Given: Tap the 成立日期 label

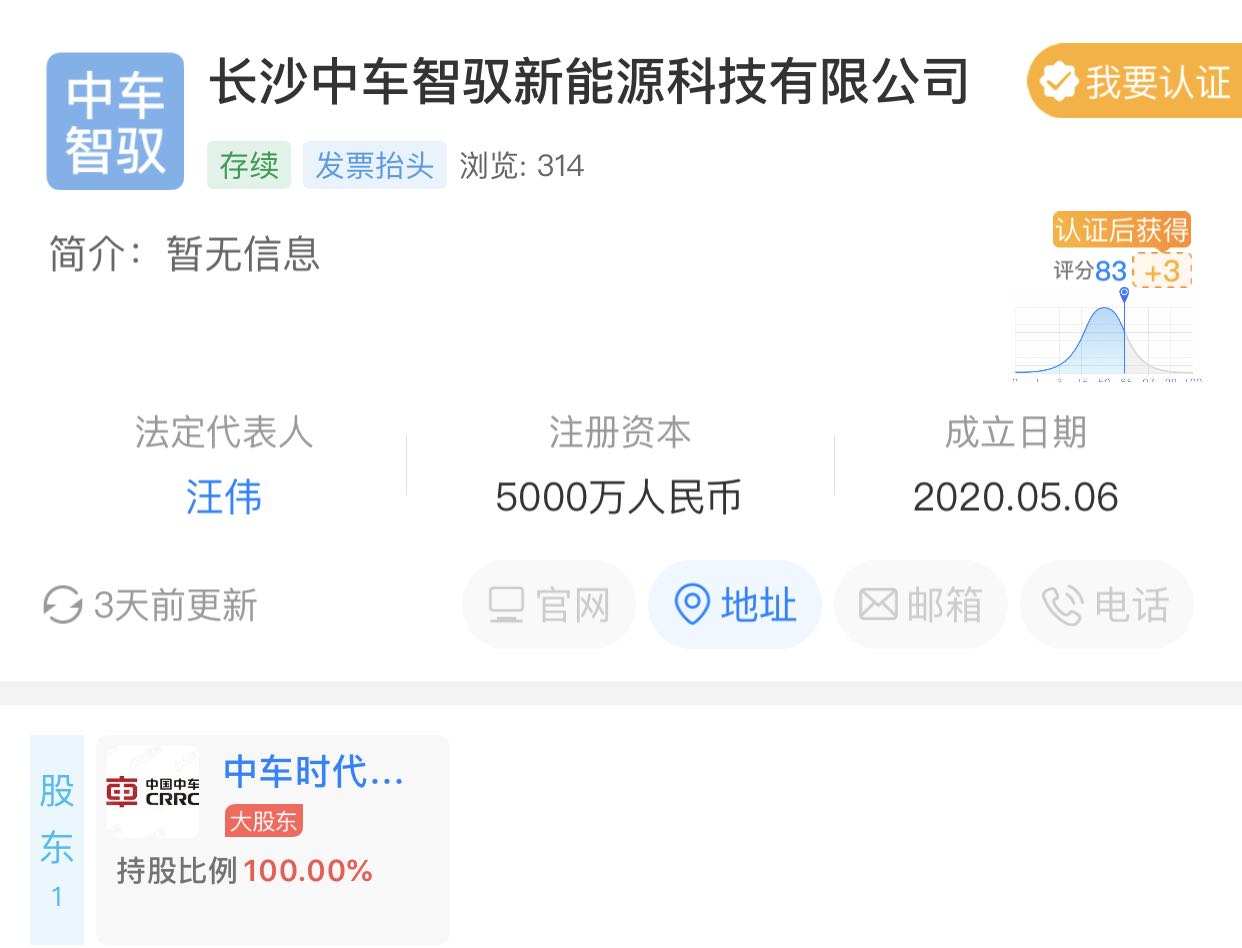Looking at the screenshot, I should pyautogui.click(x=1016, y=433).
